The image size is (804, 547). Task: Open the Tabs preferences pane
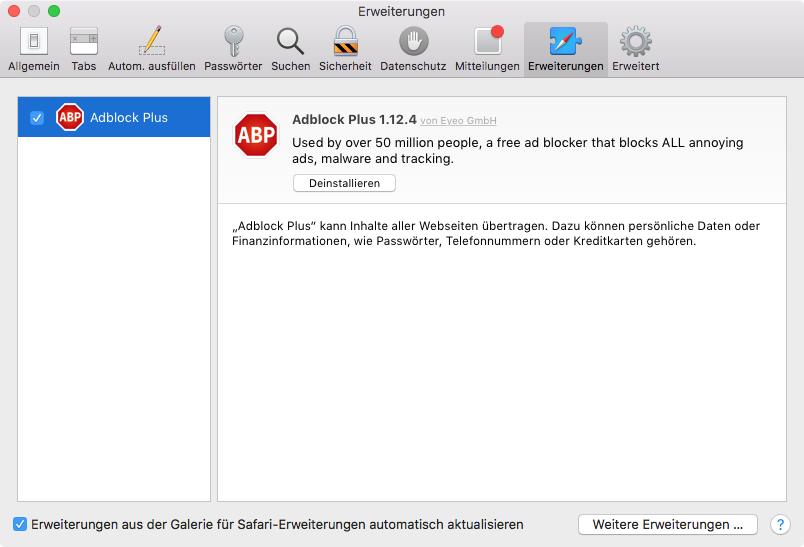[x=84, y=49]
